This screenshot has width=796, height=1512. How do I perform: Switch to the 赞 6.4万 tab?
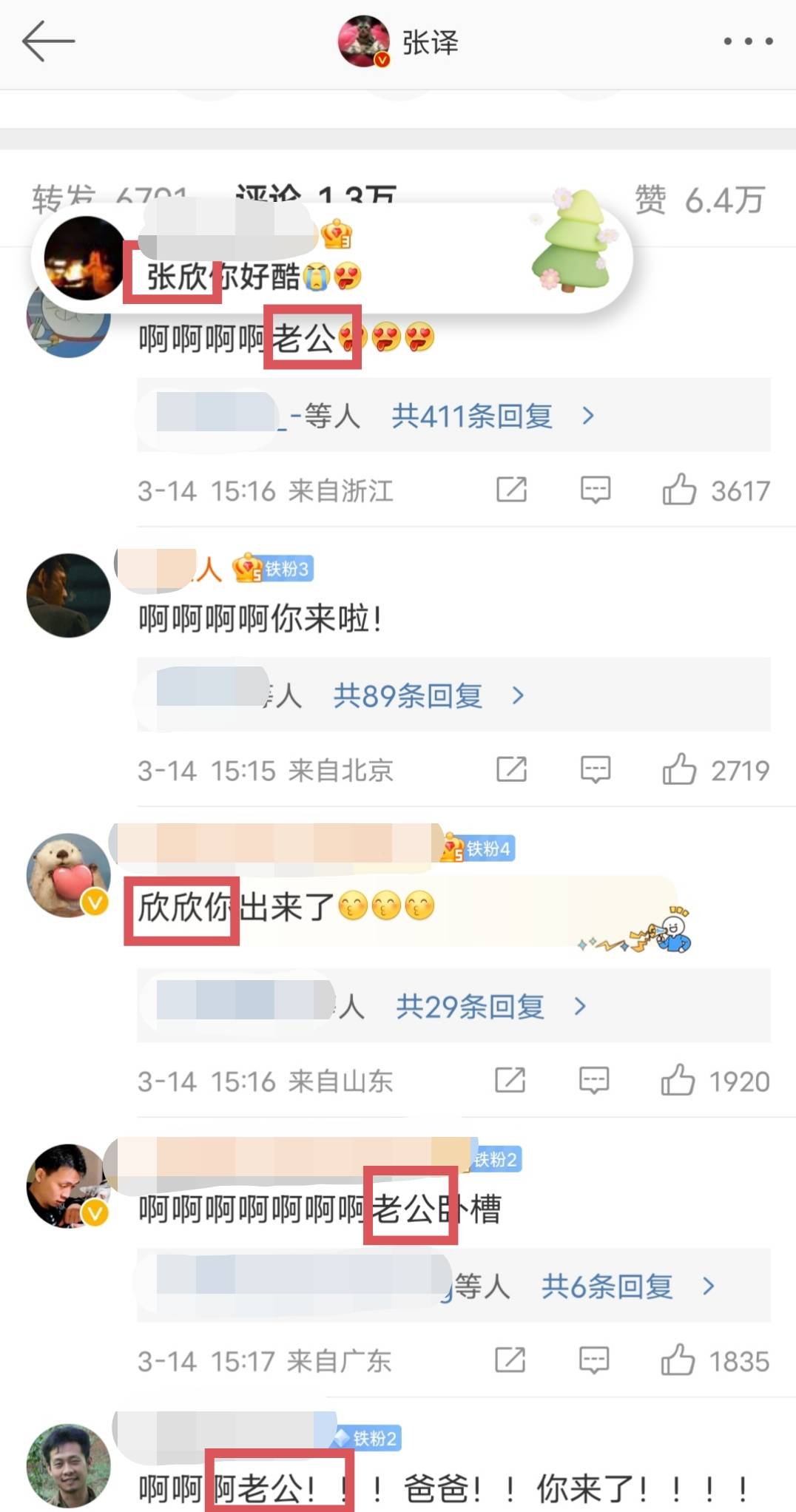[x=699, y=200]
